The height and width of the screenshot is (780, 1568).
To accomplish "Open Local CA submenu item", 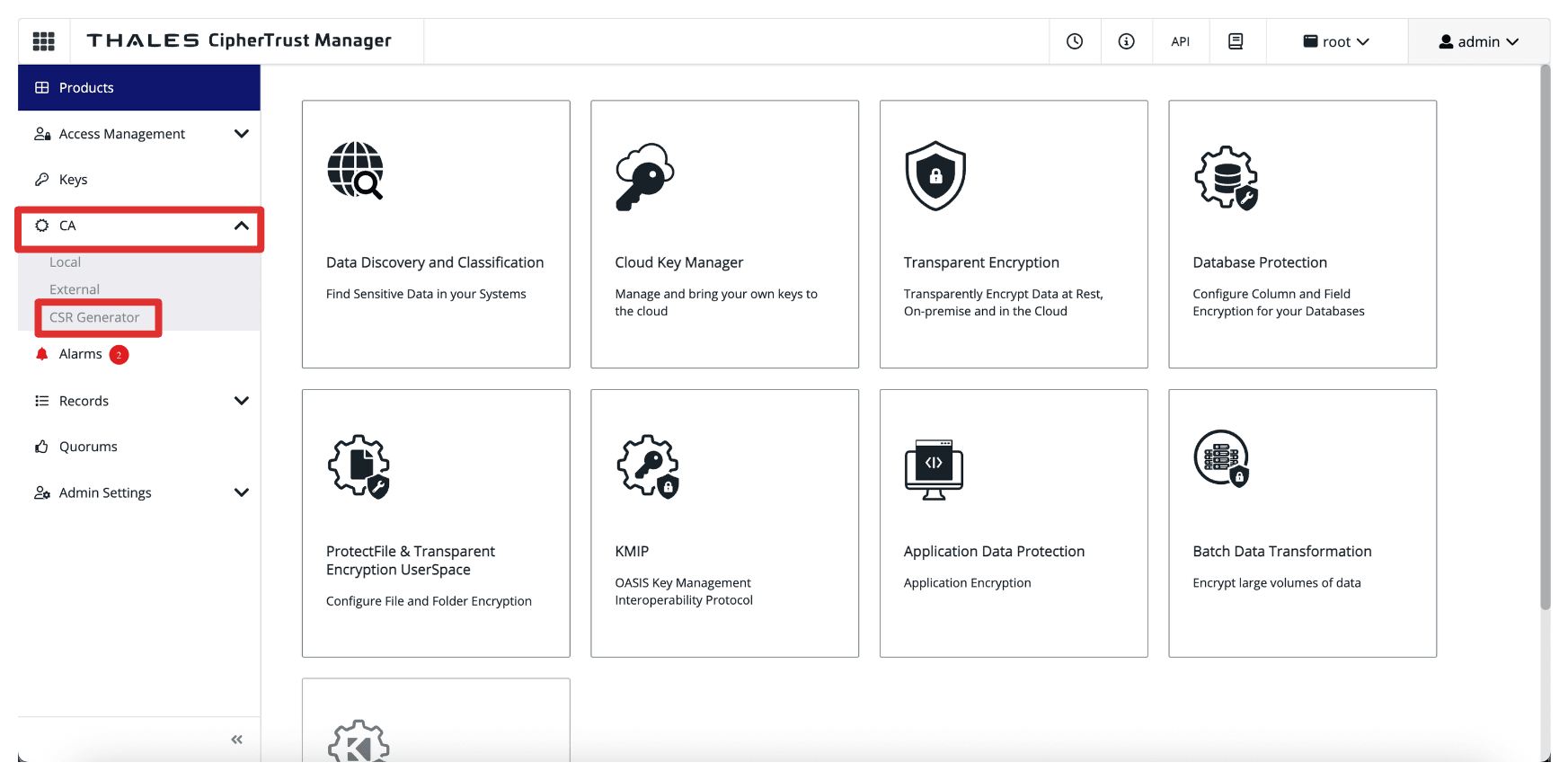I will pyautogui.click(x=65, y=262).
